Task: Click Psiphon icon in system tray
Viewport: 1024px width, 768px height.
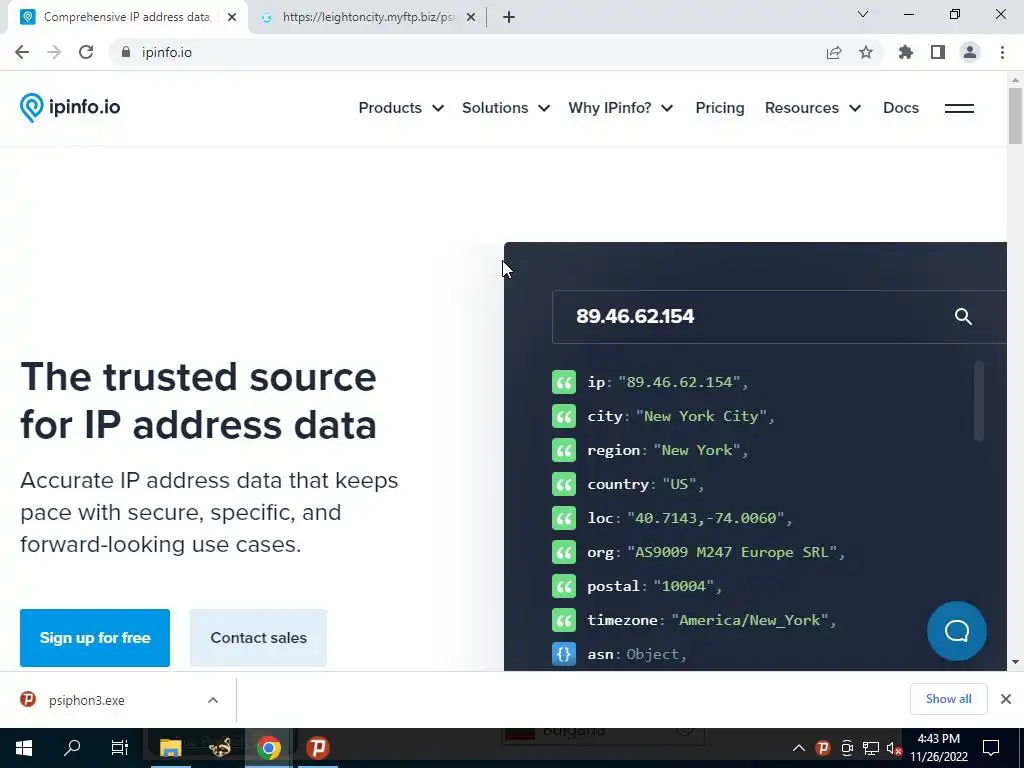Action: pyautogui.click(x=823, y=748)
